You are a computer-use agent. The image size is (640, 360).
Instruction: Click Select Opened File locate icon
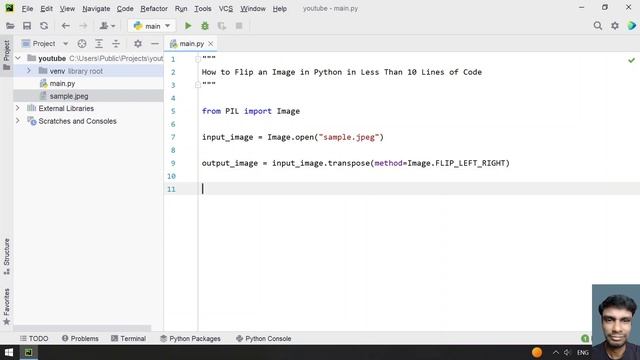coord(82,44)
